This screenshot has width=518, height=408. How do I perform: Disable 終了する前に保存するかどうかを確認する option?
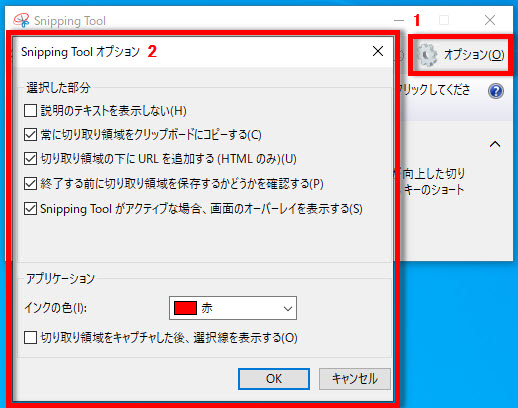[30, 184]
